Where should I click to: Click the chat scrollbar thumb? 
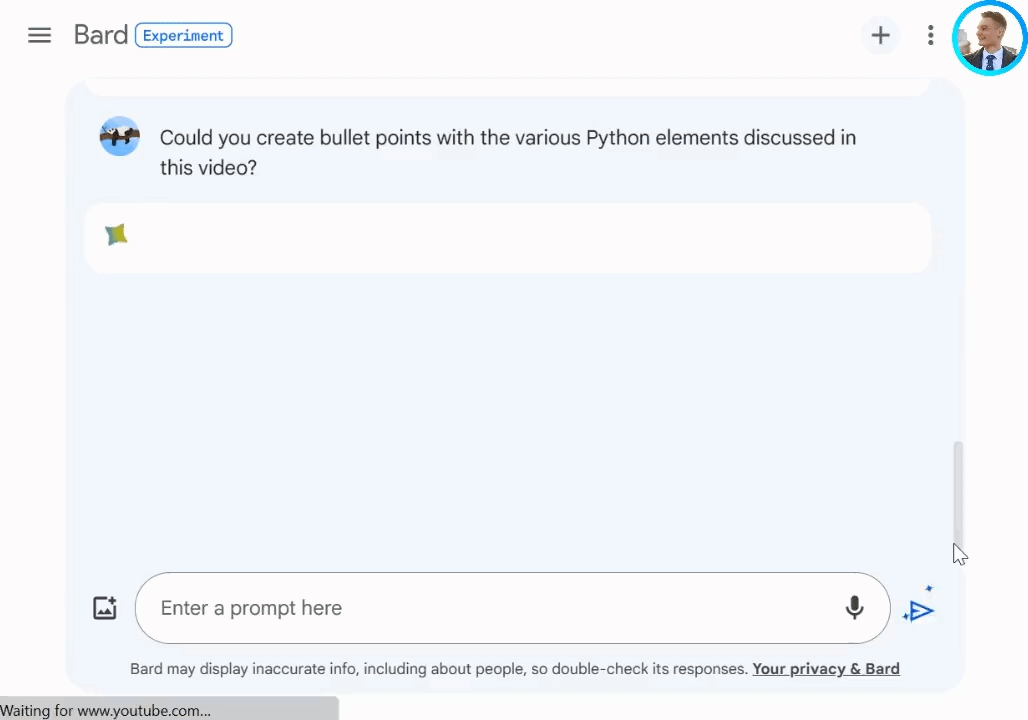click(x=958, y=492)
